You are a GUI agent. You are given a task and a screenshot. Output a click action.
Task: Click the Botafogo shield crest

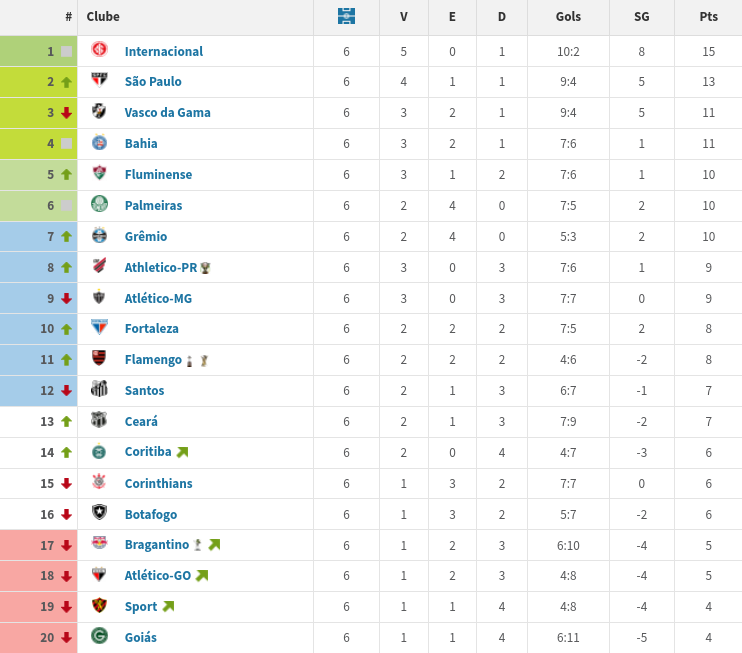pyautogui.click(x=99, y=512)
